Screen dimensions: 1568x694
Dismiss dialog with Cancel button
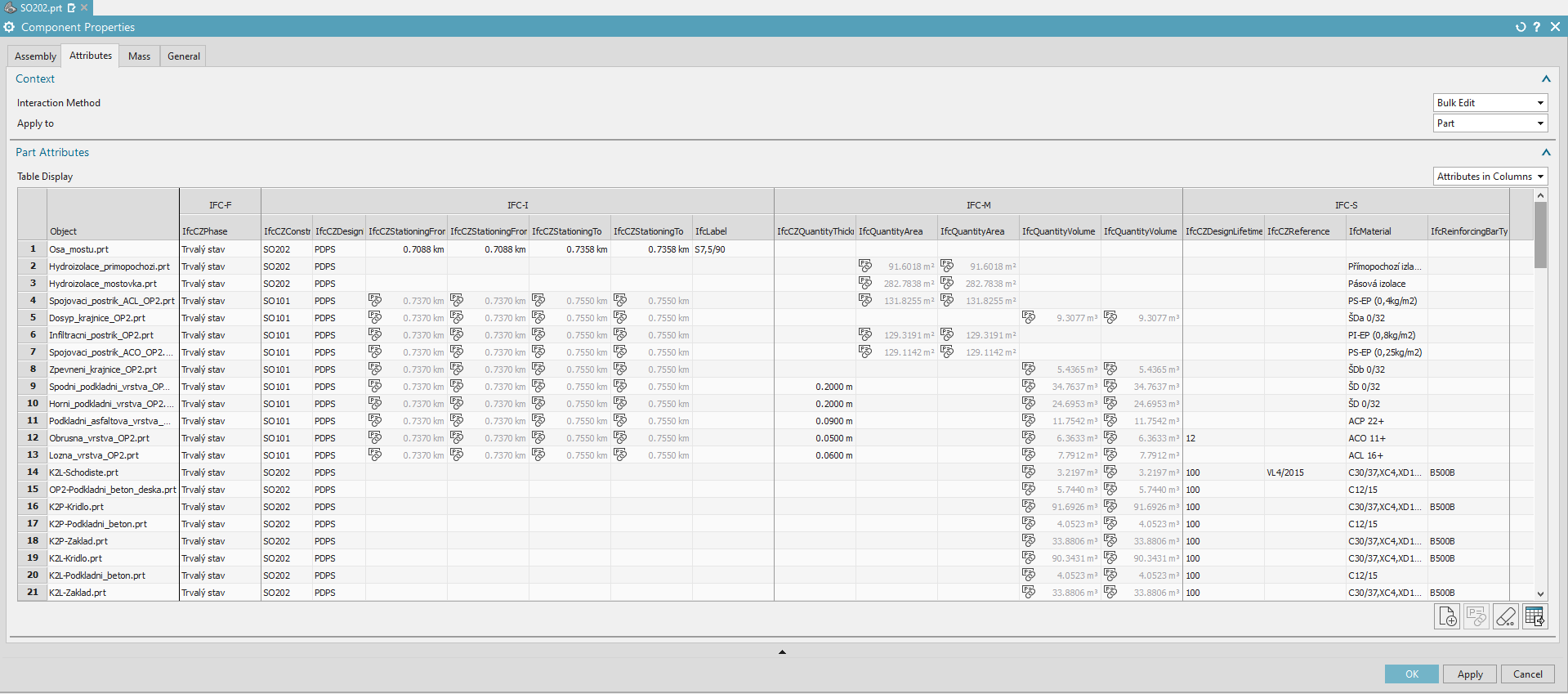click(1528, 674)
